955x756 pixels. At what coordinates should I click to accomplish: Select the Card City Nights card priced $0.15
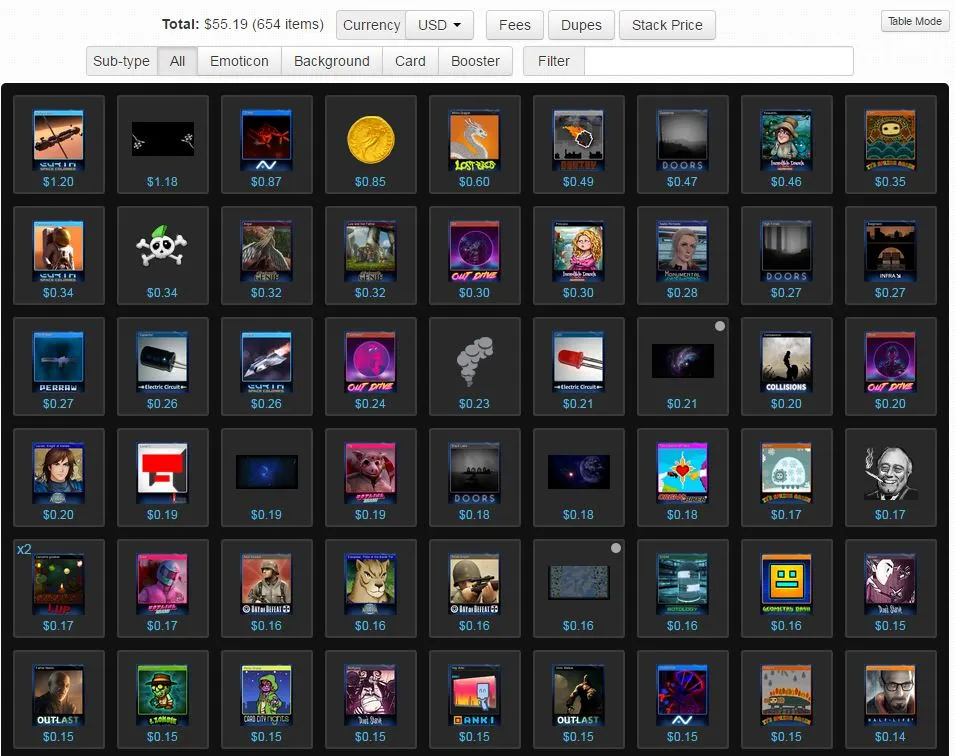point(267,699)
